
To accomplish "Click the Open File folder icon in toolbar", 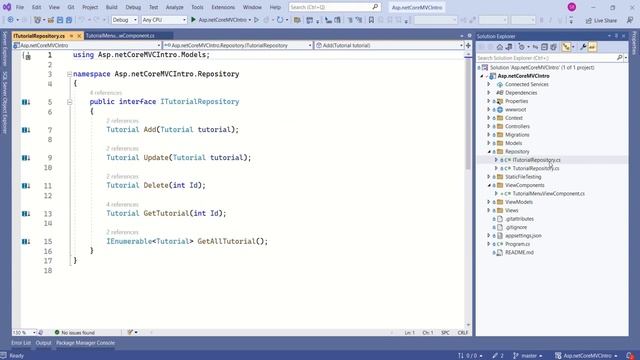I will click(x=51, y=20).
